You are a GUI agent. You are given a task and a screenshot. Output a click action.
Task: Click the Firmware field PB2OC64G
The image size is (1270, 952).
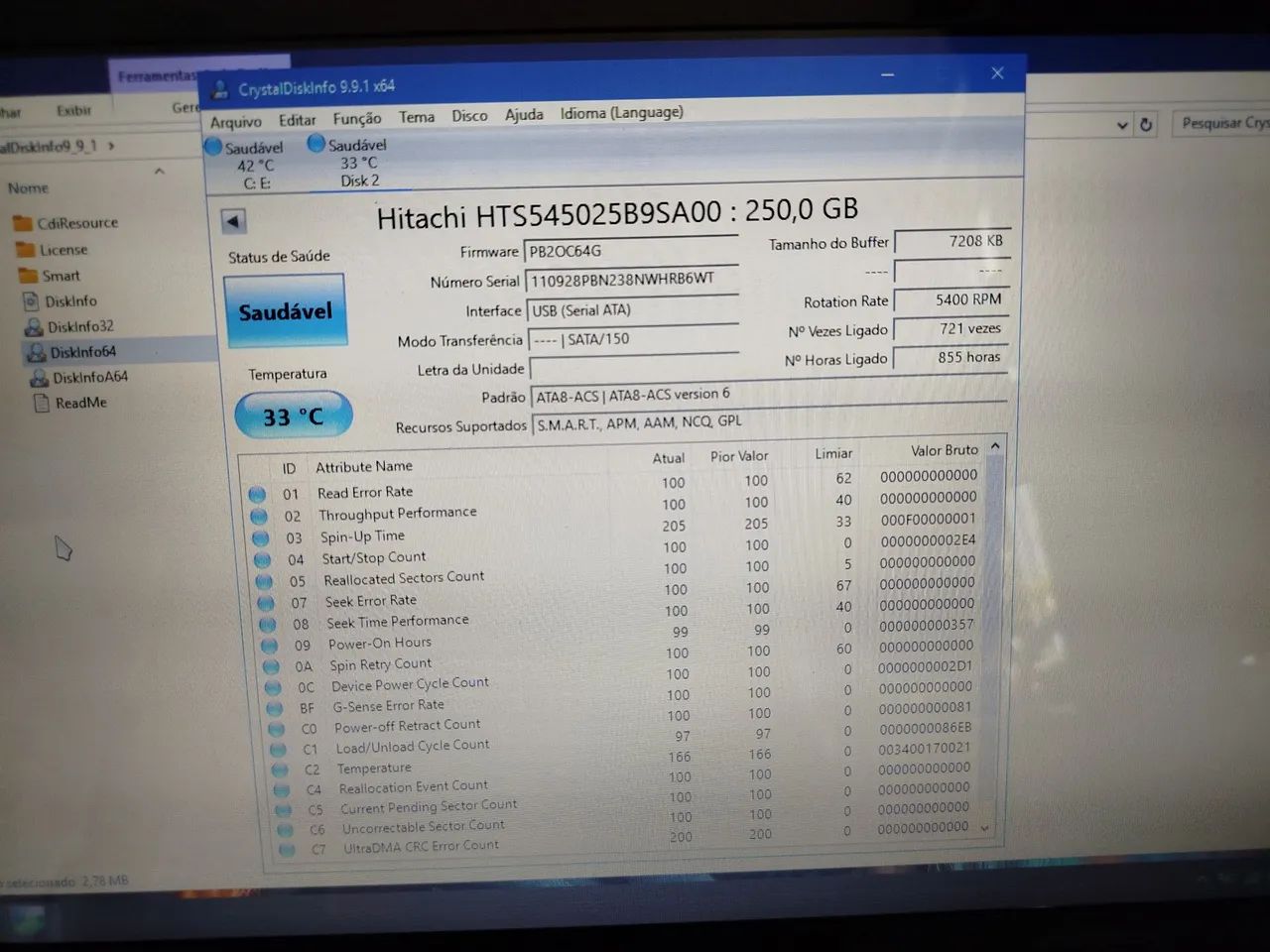631,250
